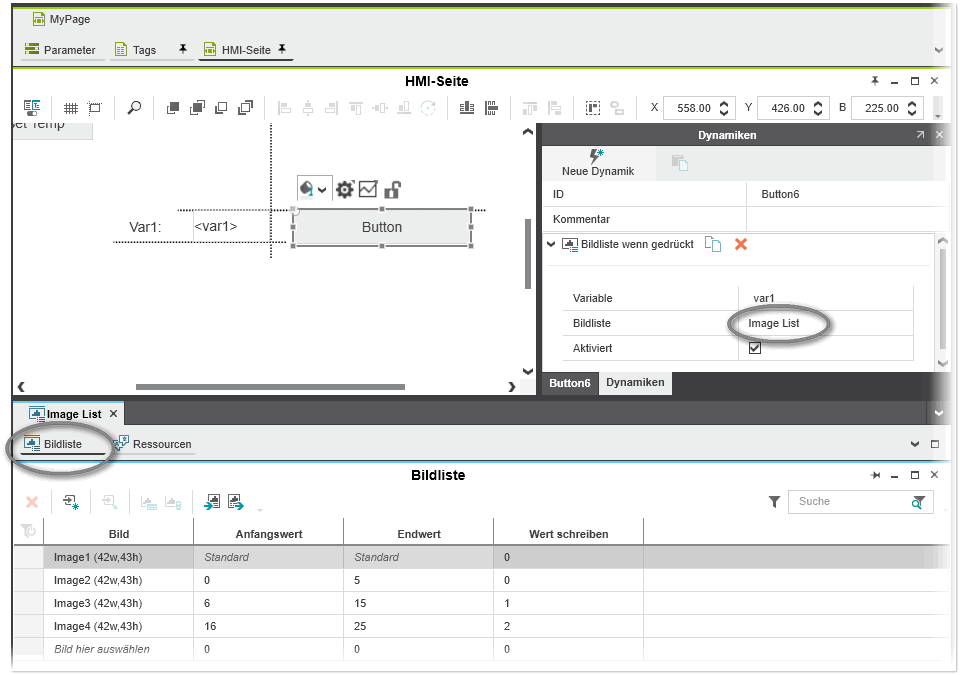The width and height of the screenshot is (960, 675).
Task: Expand the chevron at right of Bildliste tab bar
Action: [915, 444]
